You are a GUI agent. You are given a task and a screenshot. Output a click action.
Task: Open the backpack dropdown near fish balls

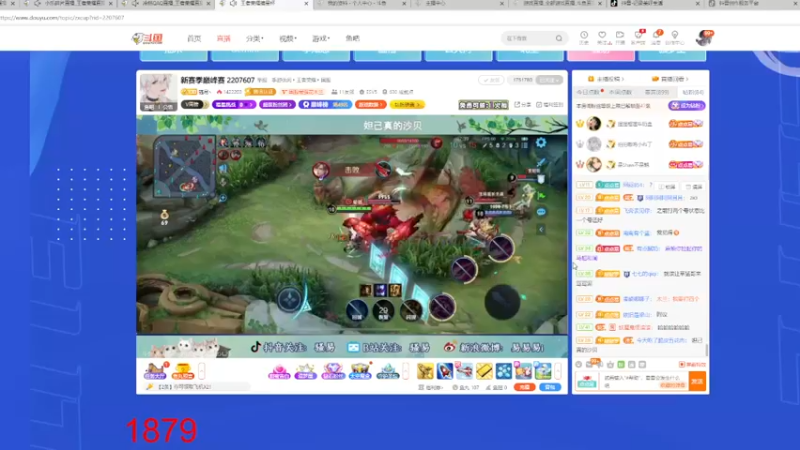(x=431, y=387)
